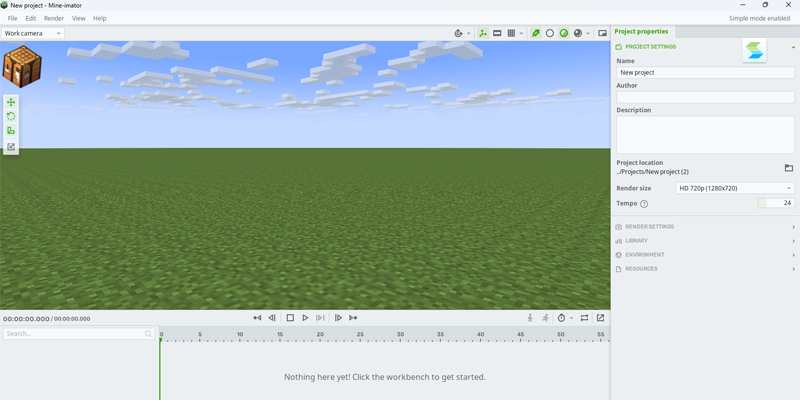Click the Author input field
This screenshot has height=400, width=800.
705,97
